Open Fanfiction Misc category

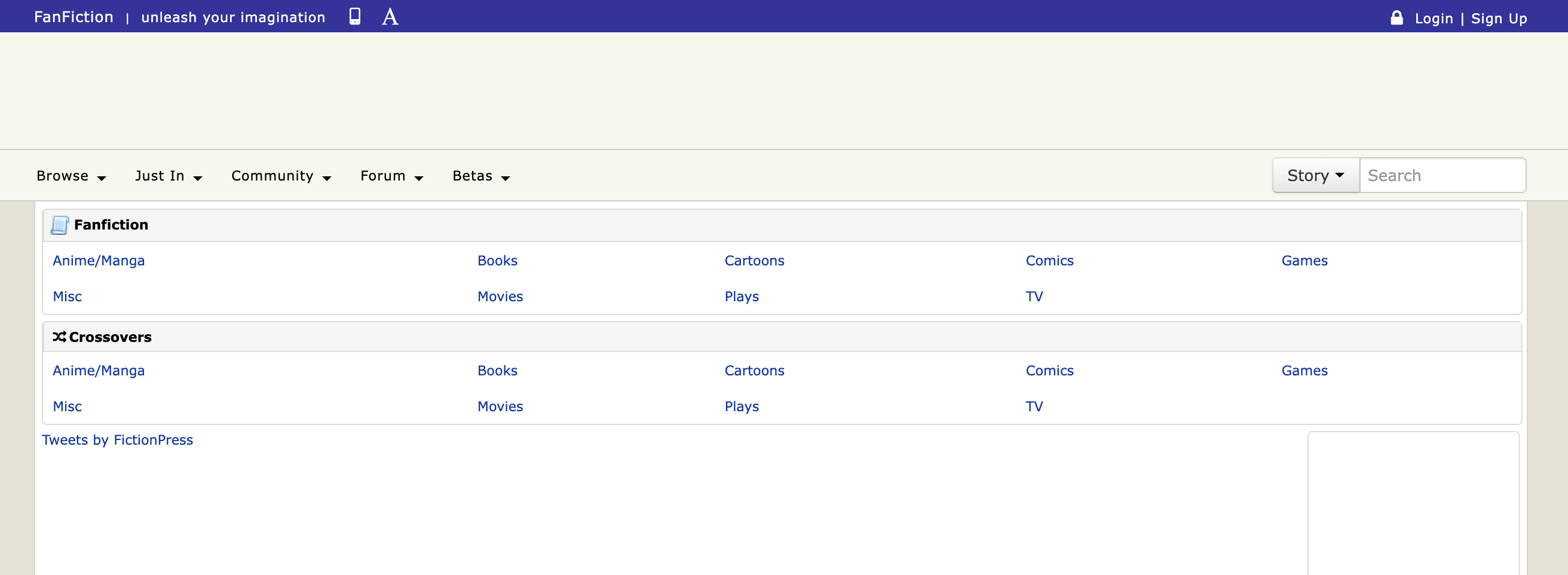(67, 296)
